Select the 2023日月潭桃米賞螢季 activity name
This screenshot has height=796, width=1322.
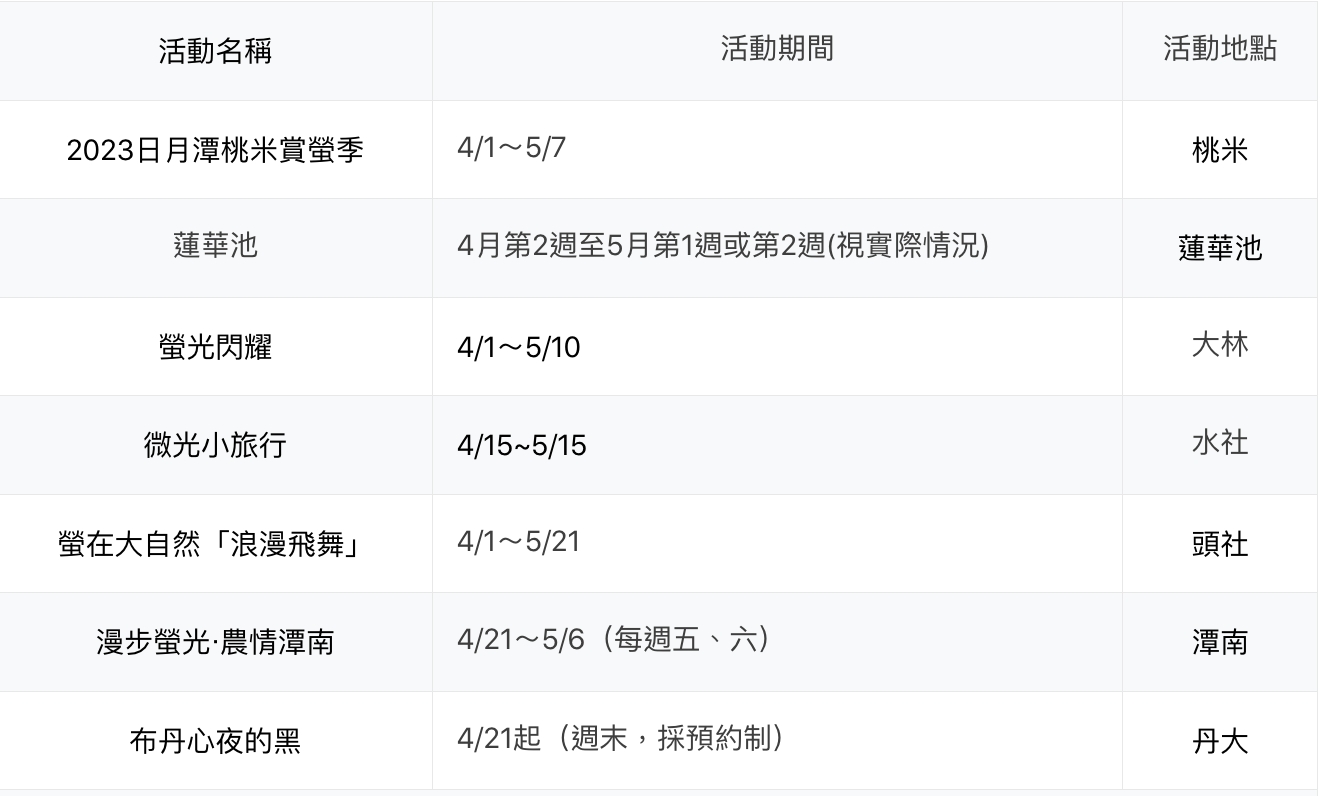point(215,150)
